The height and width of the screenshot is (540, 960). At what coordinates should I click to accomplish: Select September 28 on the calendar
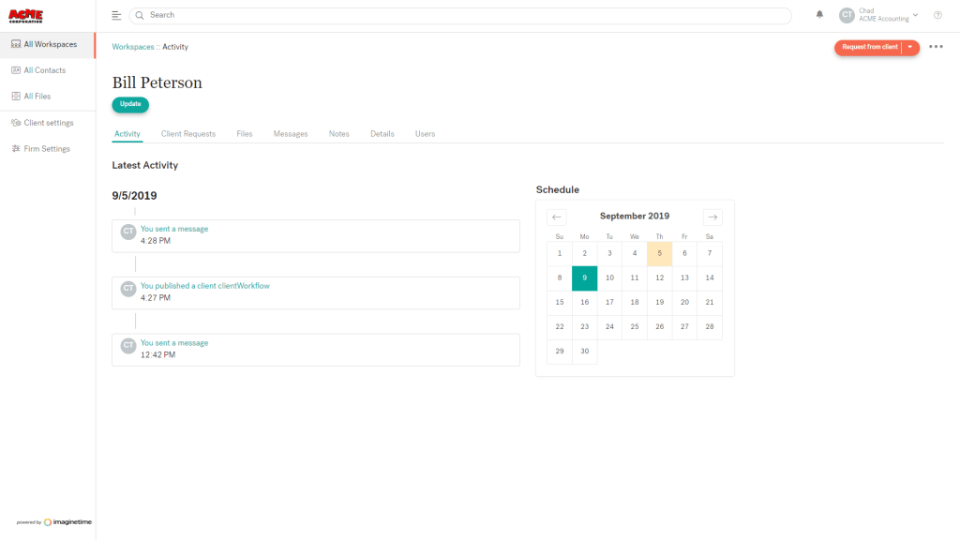click(x=710, y=327)
